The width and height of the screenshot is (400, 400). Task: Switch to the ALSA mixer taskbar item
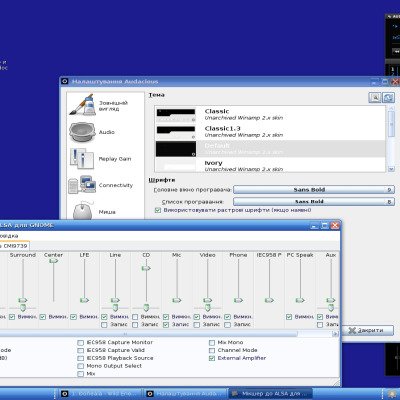pos(271,394)
